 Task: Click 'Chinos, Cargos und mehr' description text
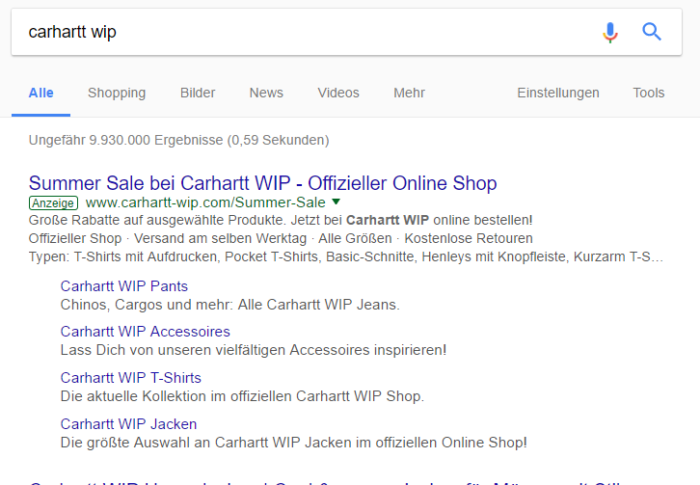point(230,305)
